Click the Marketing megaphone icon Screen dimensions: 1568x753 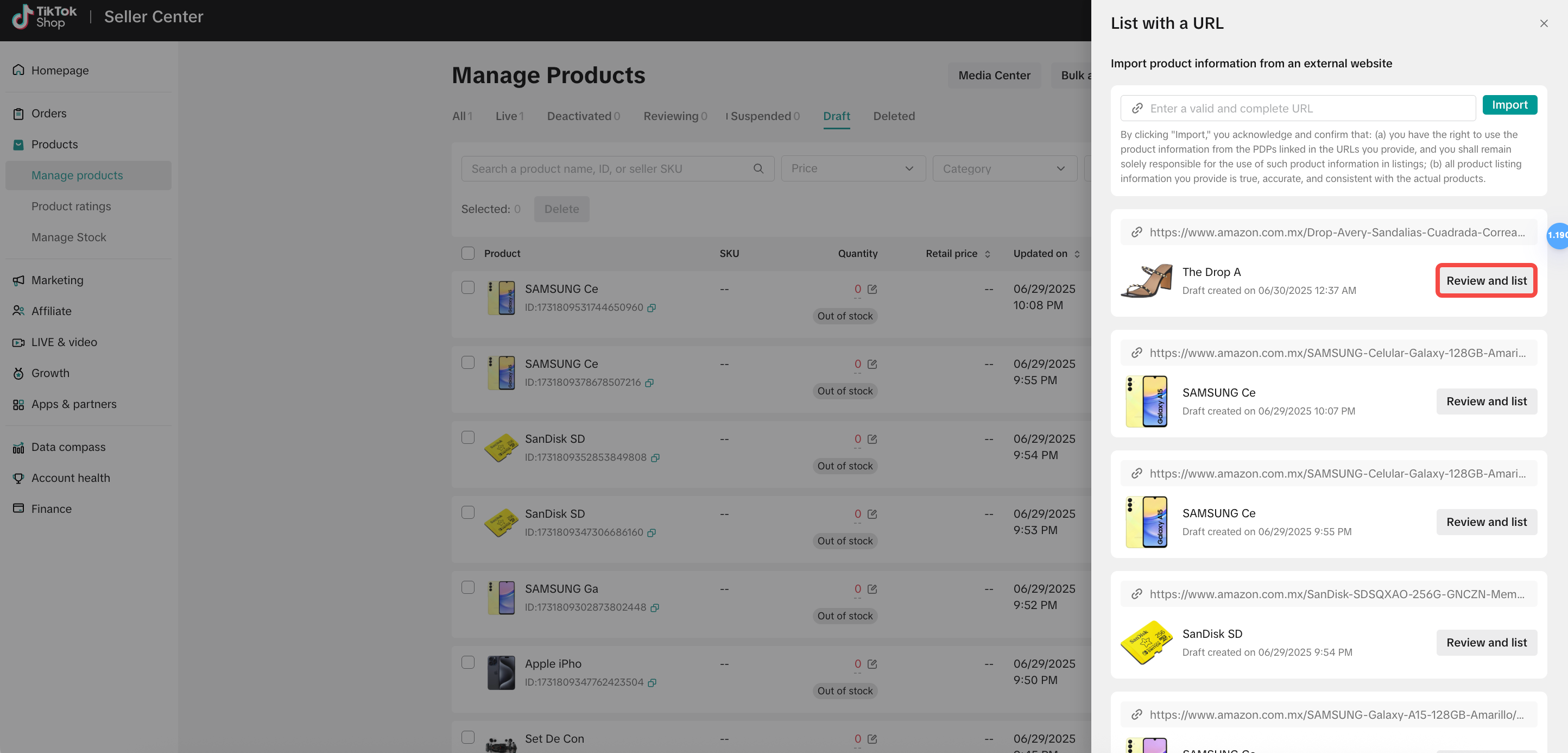[x=19, y=280]
